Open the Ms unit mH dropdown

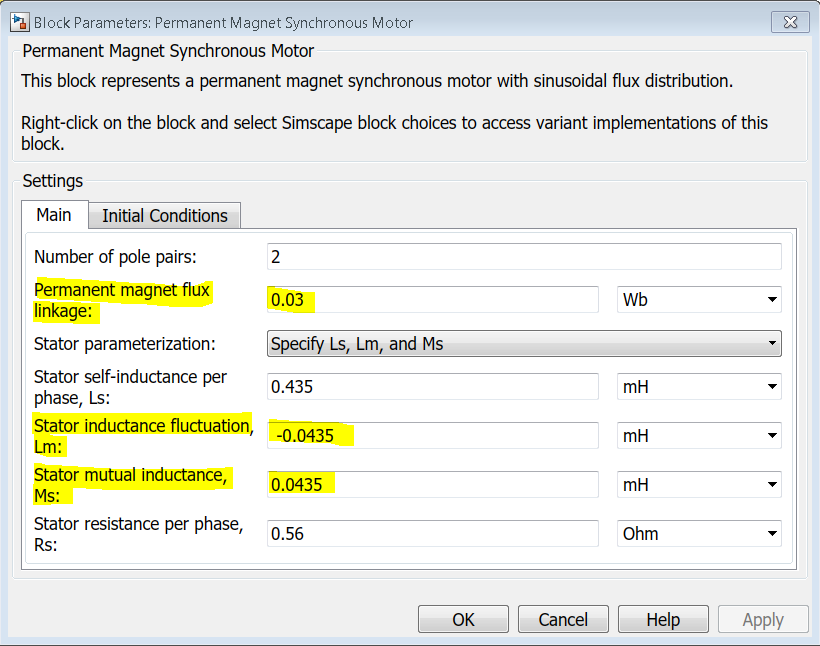(x=699, y=485)
